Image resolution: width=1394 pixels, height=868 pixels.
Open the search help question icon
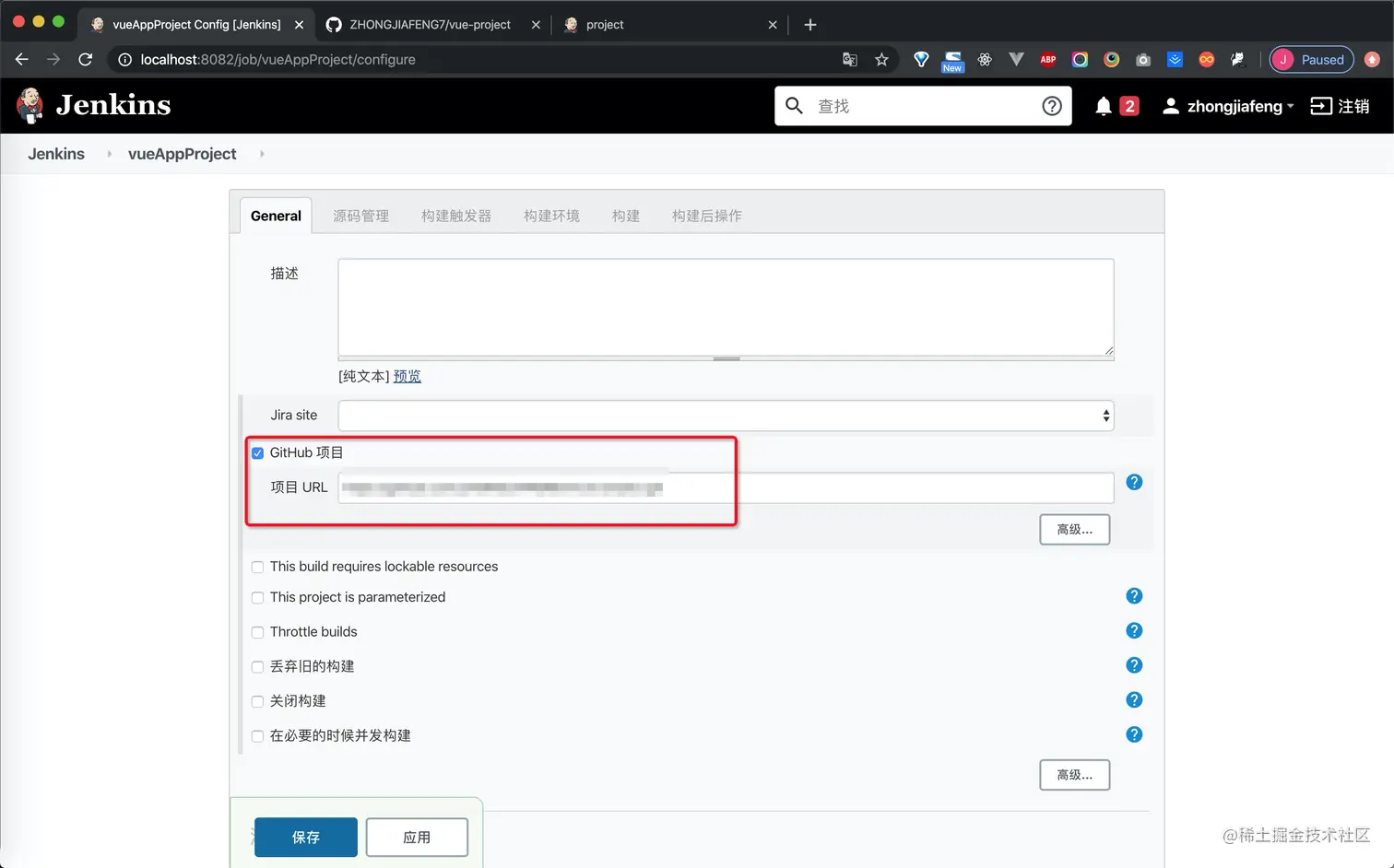[1051, 106]
